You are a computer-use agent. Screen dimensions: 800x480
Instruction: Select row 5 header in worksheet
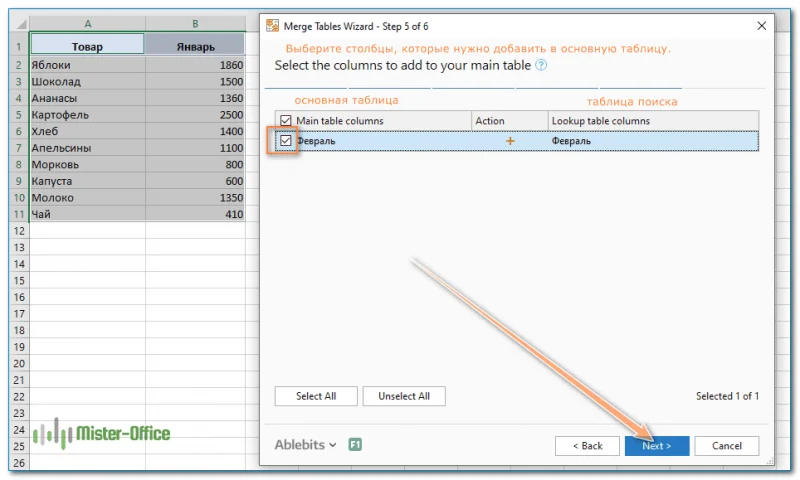point(19,115)
